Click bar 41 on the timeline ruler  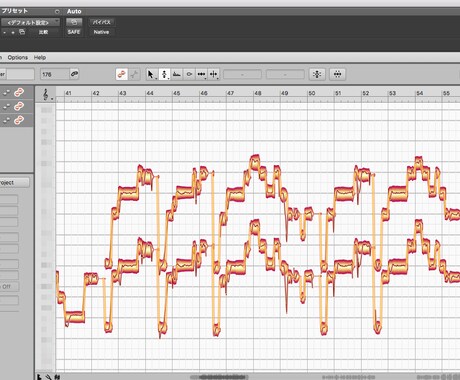pos(68,93)
